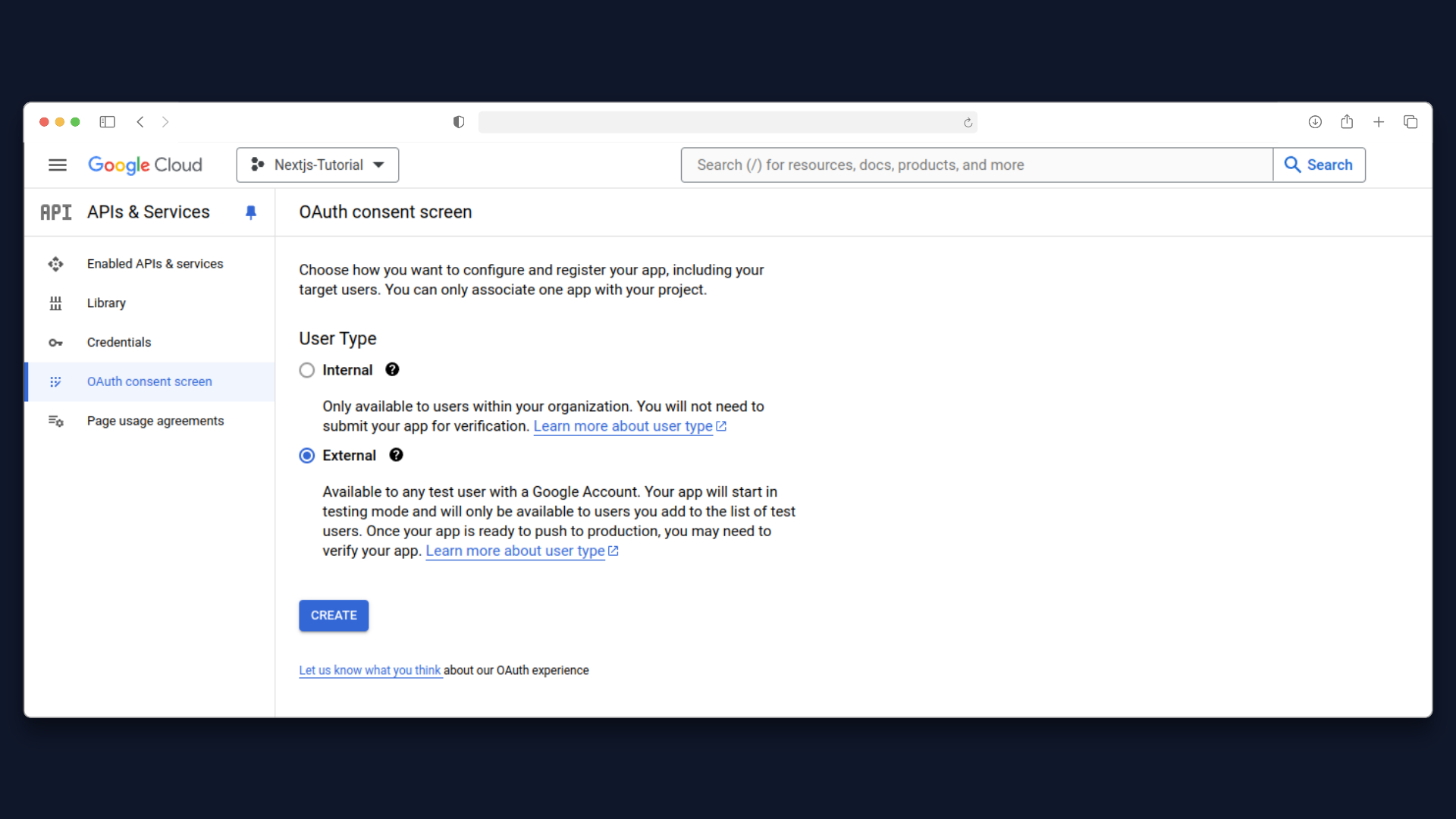Click the hamburger menu icon

click(x=57, y=165)
